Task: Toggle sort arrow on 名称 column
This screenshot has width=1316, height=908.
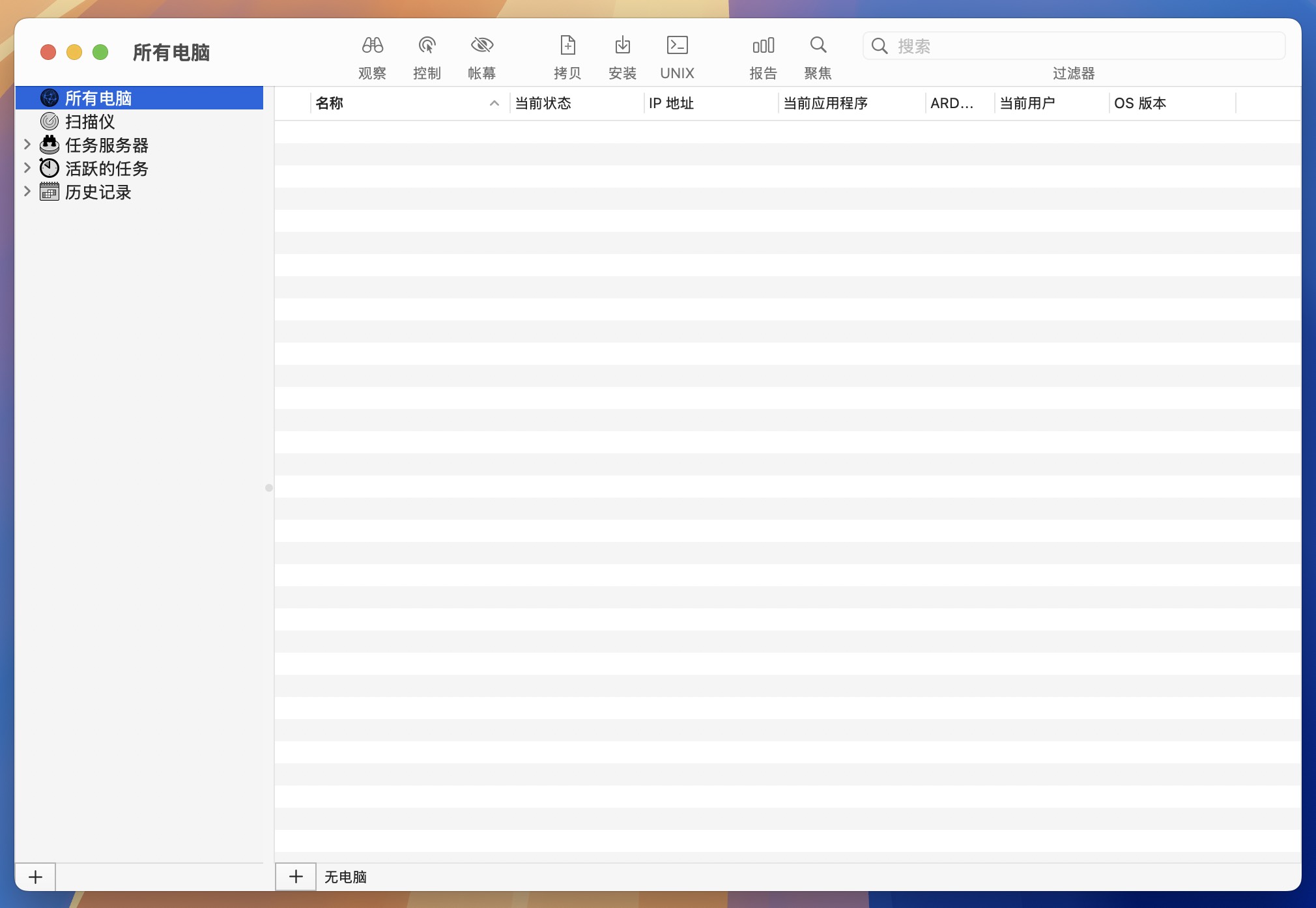Action: (494, 104)
